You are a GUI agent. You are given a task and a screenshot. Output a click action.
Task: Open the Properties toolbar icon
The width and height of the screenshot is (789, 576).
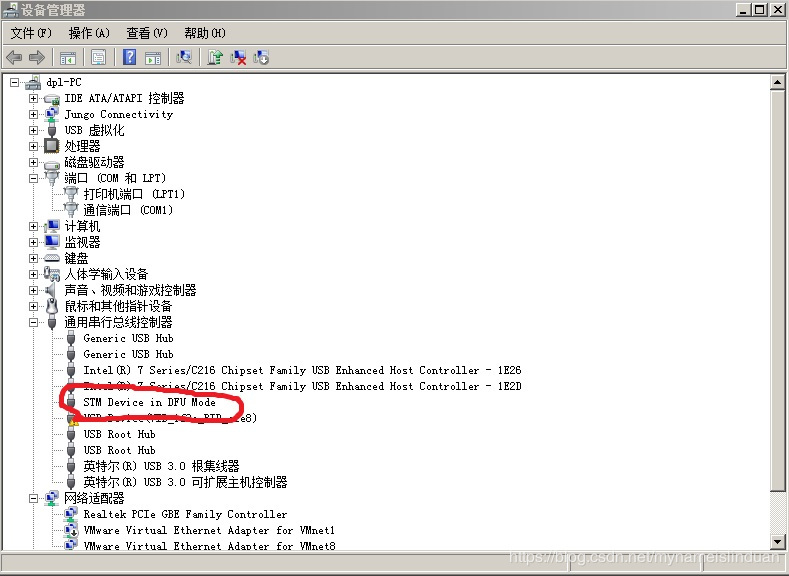(99, 57)
